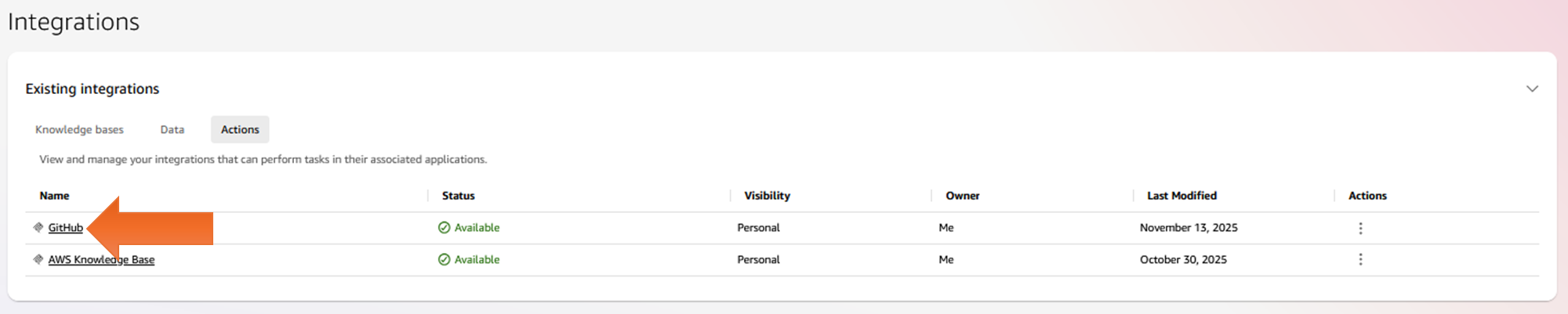The width and height of the screenshot is (1568, 314).
Task: Click the Available checkmark icon for GitHub
Action: [x=444, y=228]
